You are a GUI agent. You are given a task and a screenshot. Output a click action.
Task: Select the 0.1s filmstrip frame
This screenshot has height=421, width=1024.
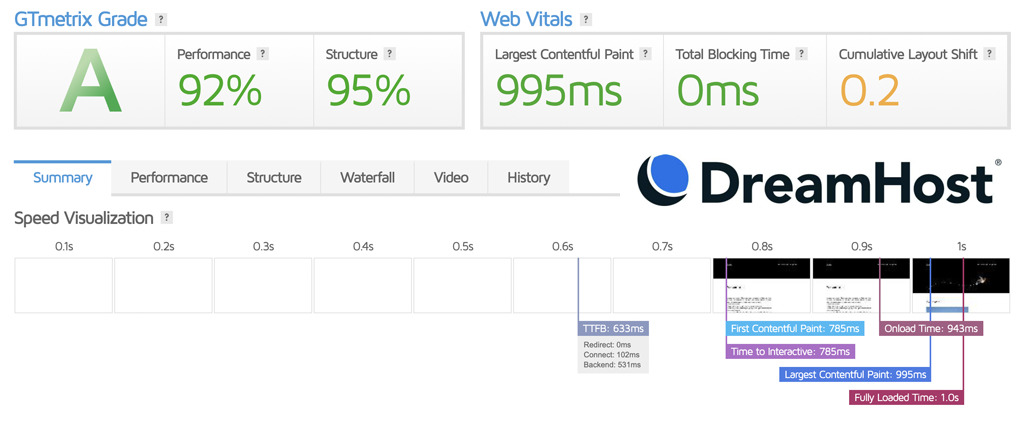[63, 285]
